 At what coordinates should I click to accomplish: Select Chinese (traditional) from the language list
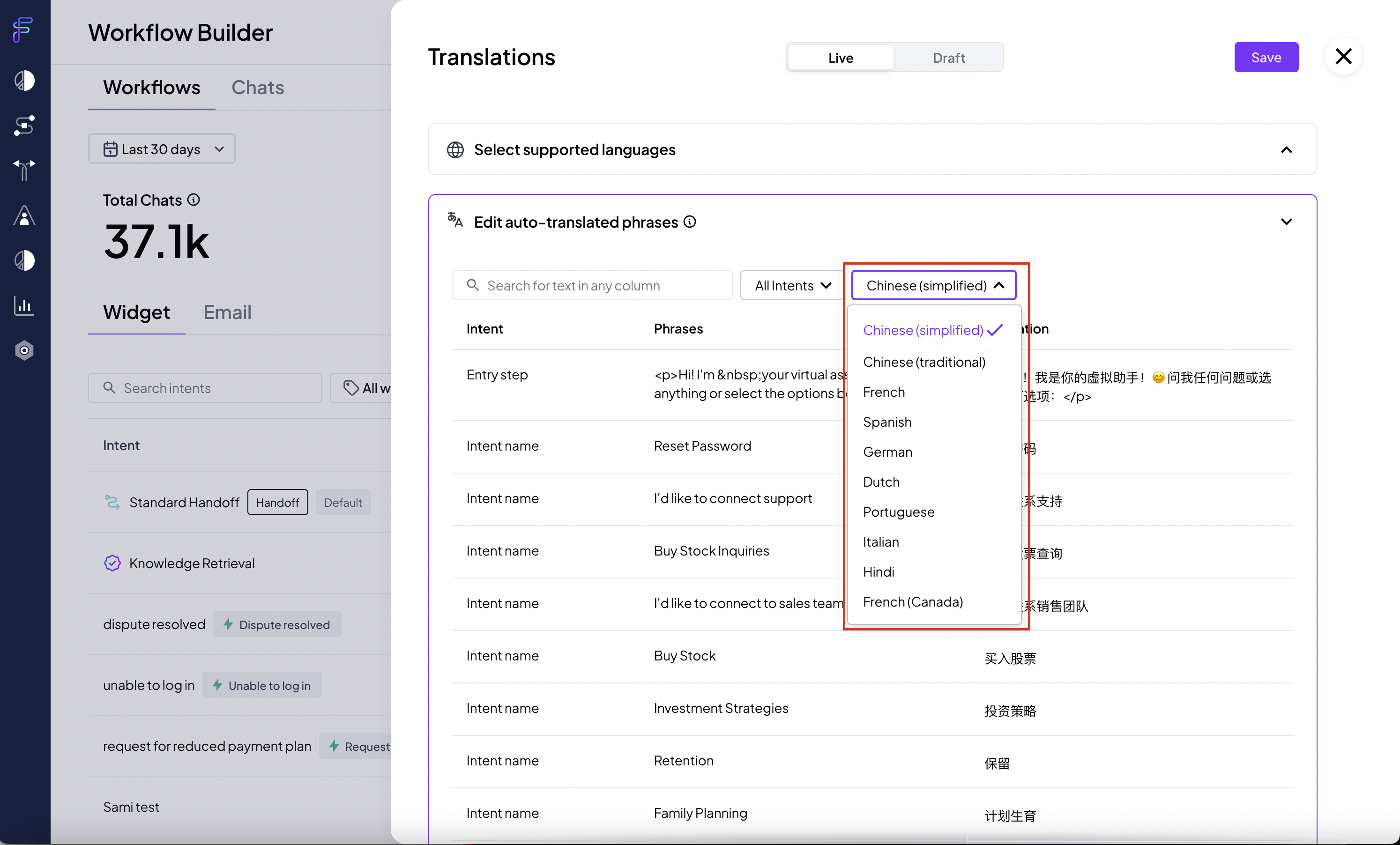pos(924,362)
